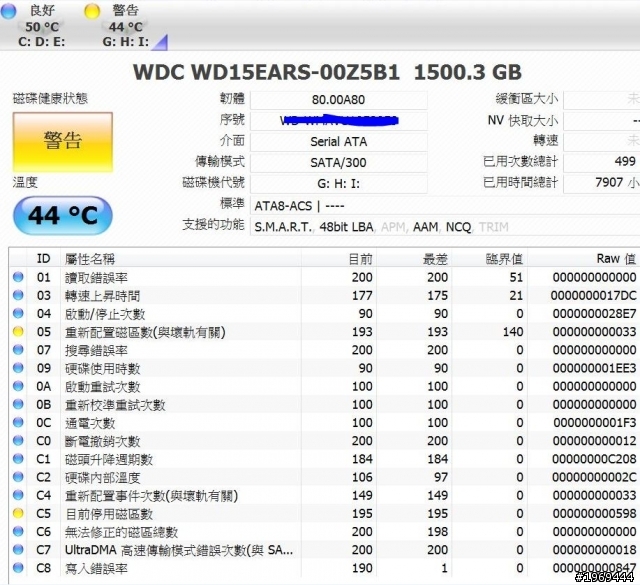Select the 良好 disk C: D: E: tab
This screenshot has width=640, height=585.
coord(35,25)
